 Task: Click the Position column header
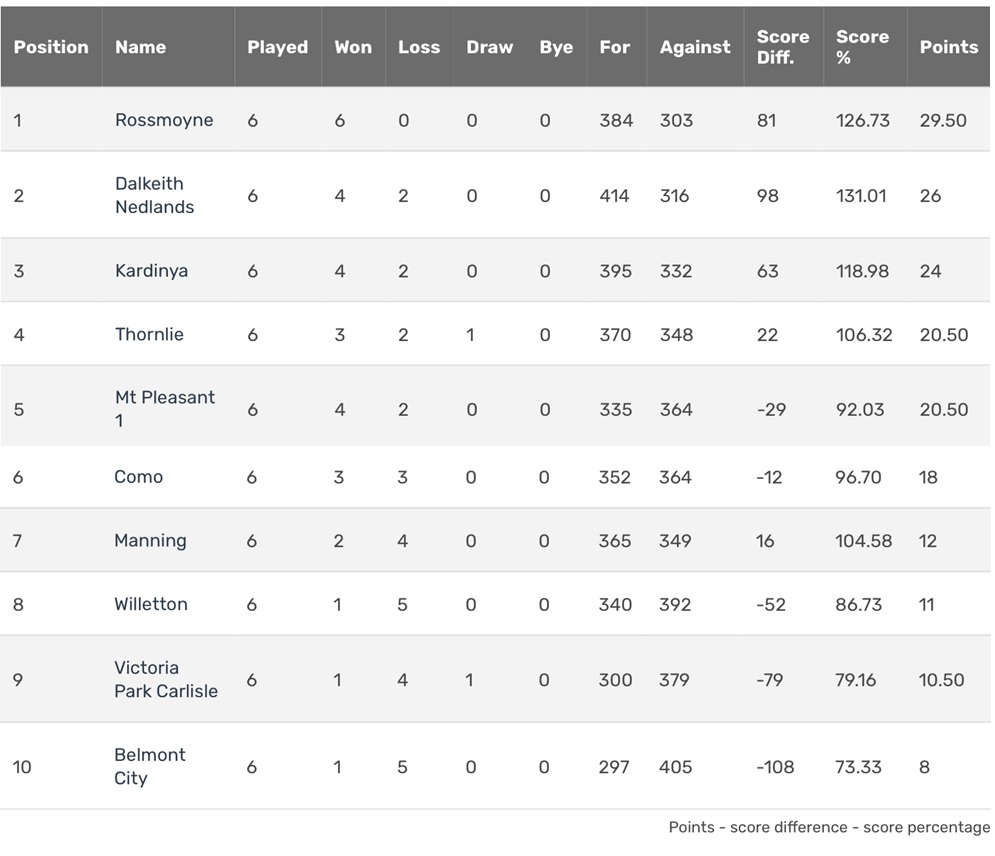51,47
